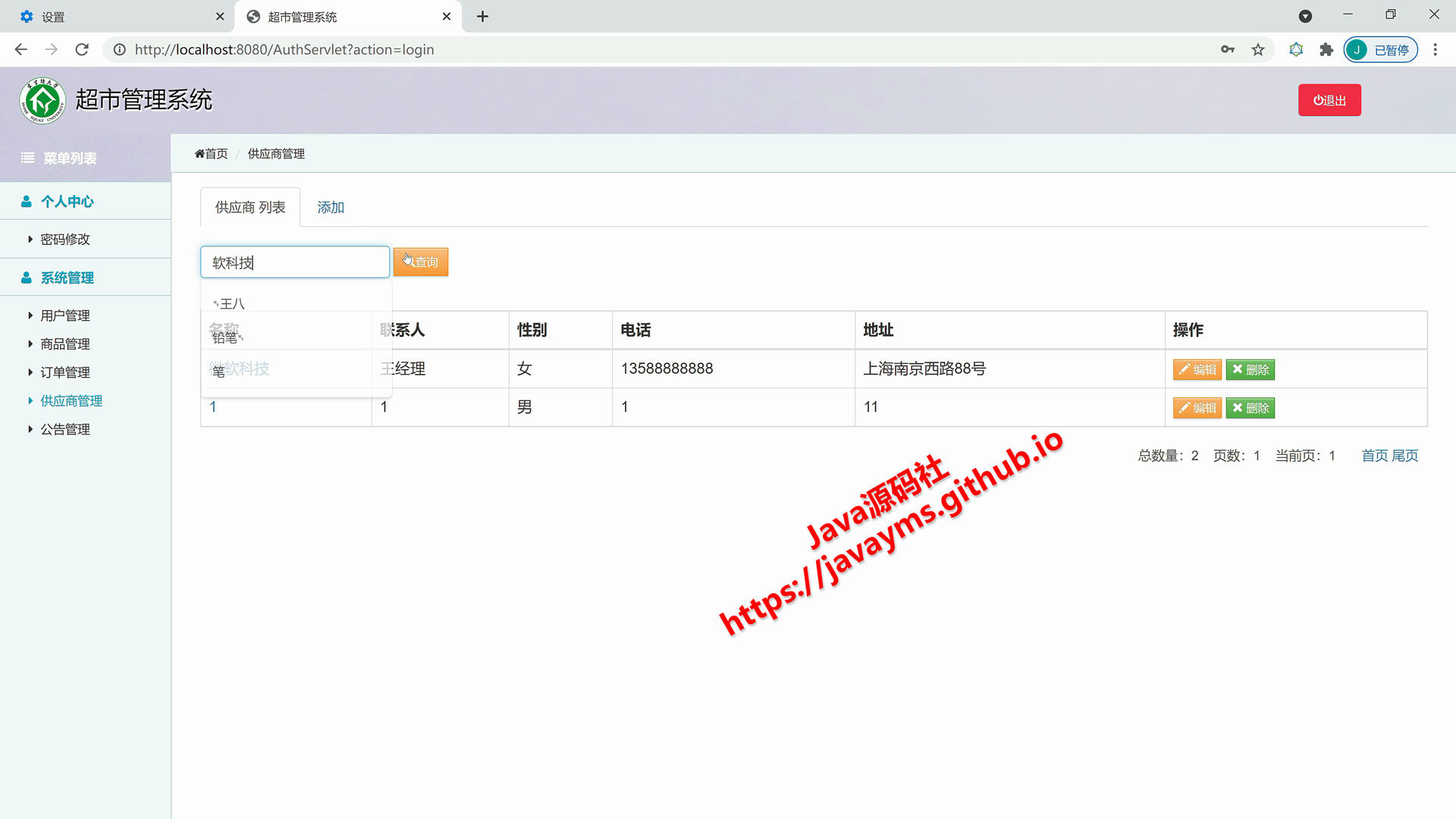Go to 首页 first page link
This screenshot has width=1456, height=819.
click(1375, 455)
